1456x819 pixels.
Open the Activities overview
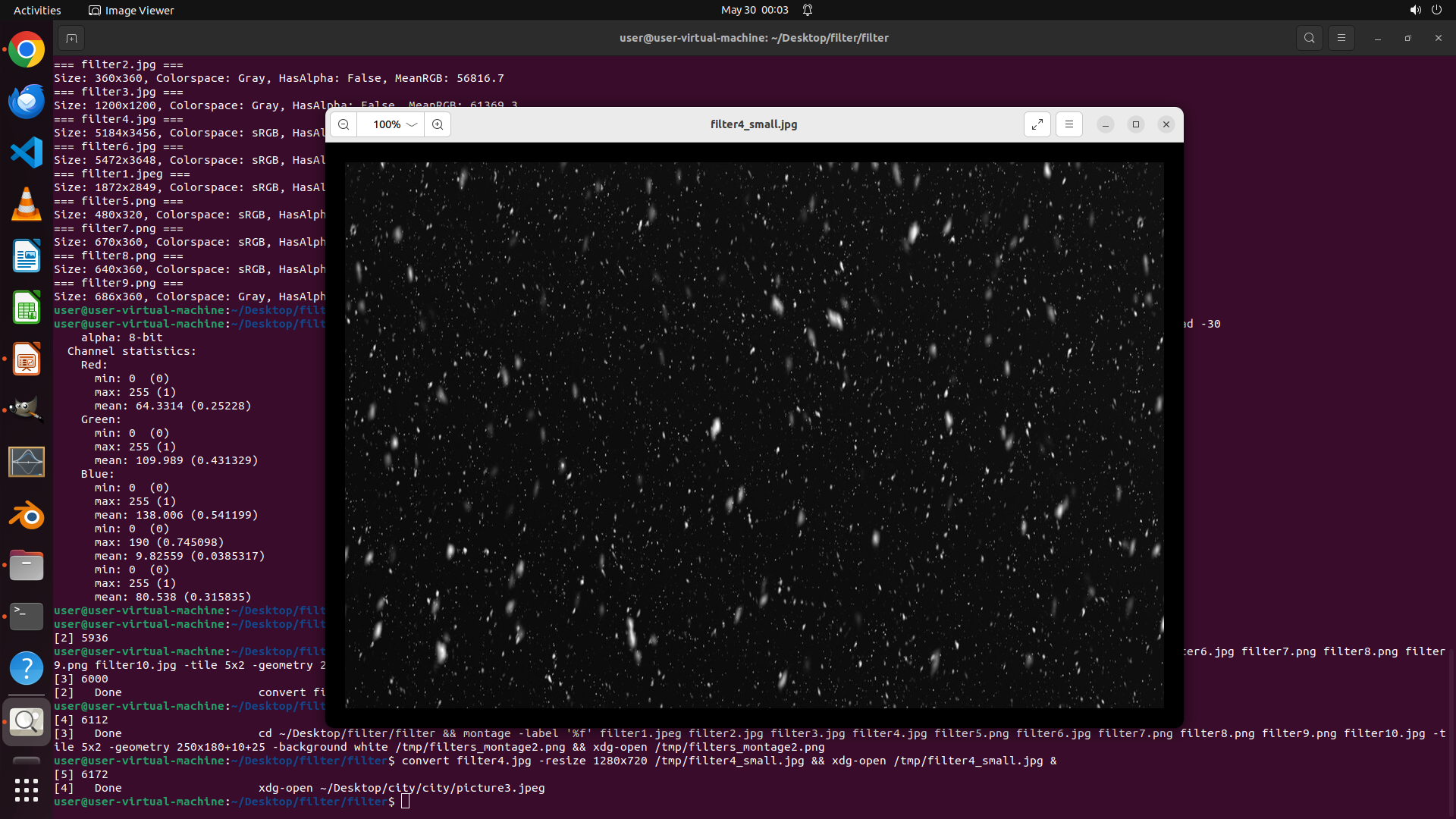click(37, 10)
